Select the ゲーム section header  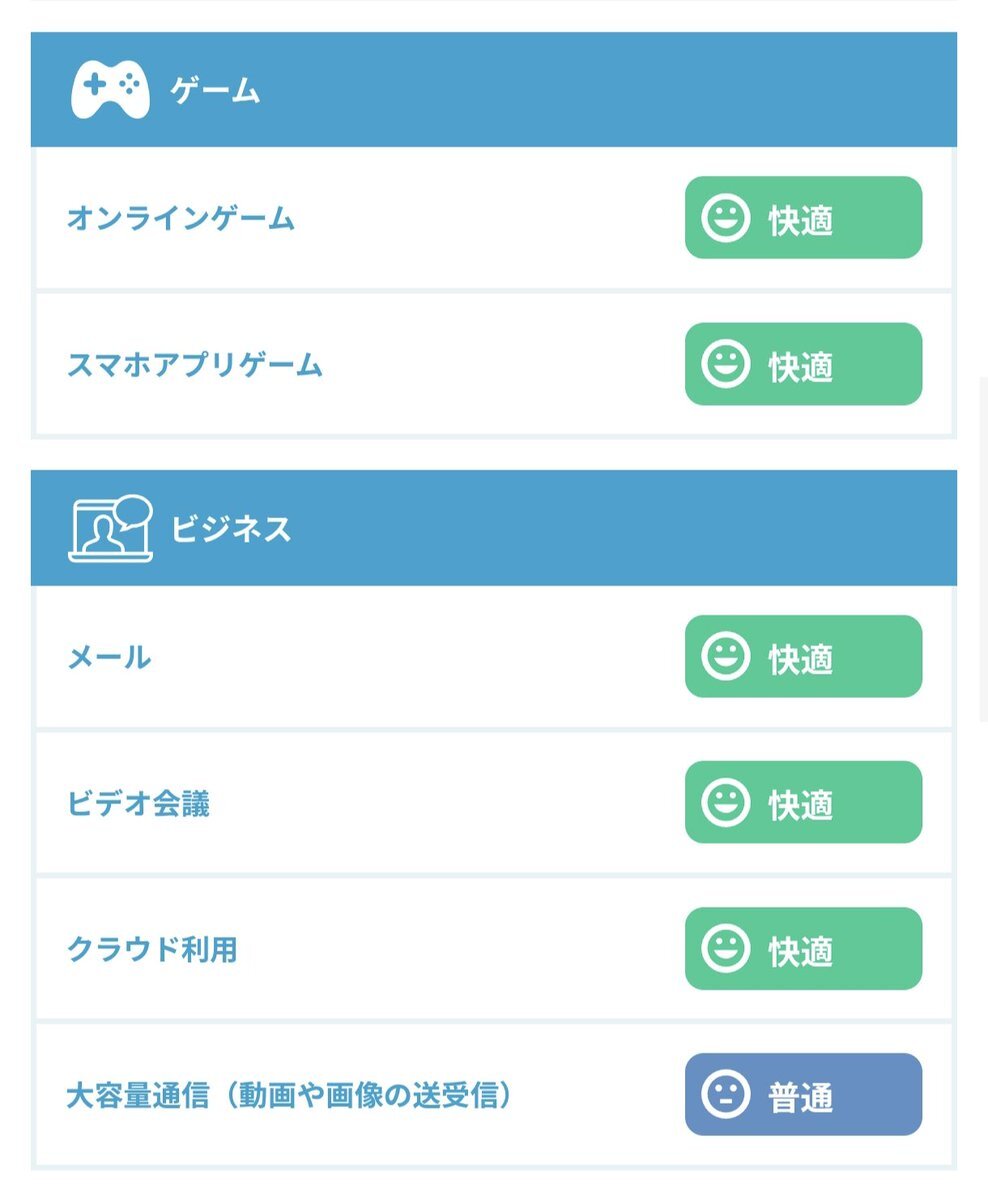[x=494, y=90]
